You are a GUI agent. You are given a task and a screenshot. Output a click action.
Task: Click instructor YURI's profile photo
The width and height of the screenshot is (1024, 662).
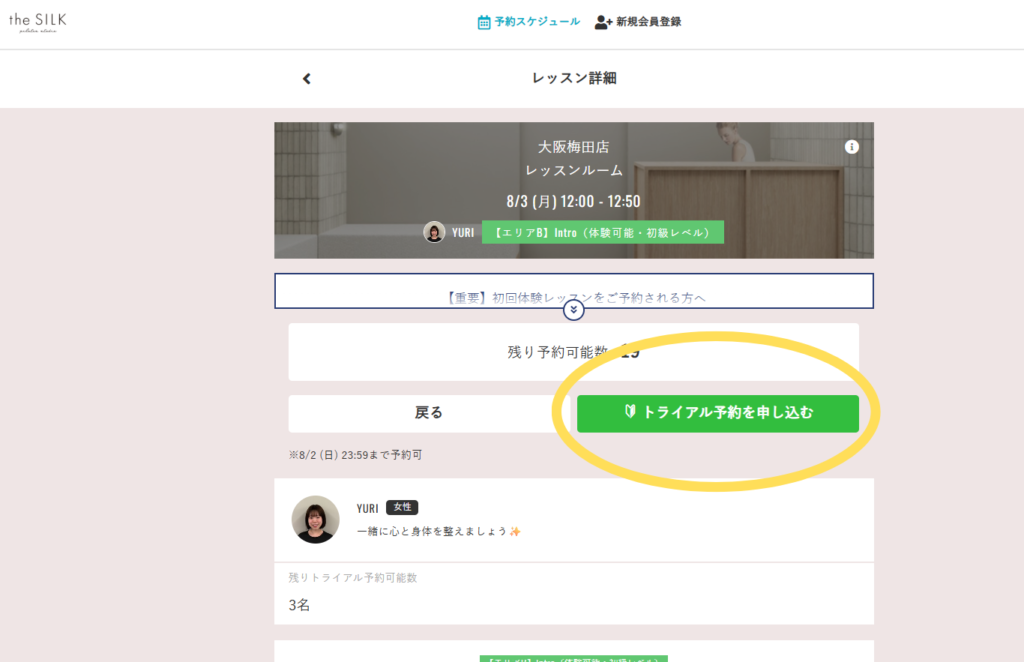click(x=315, y=520)
